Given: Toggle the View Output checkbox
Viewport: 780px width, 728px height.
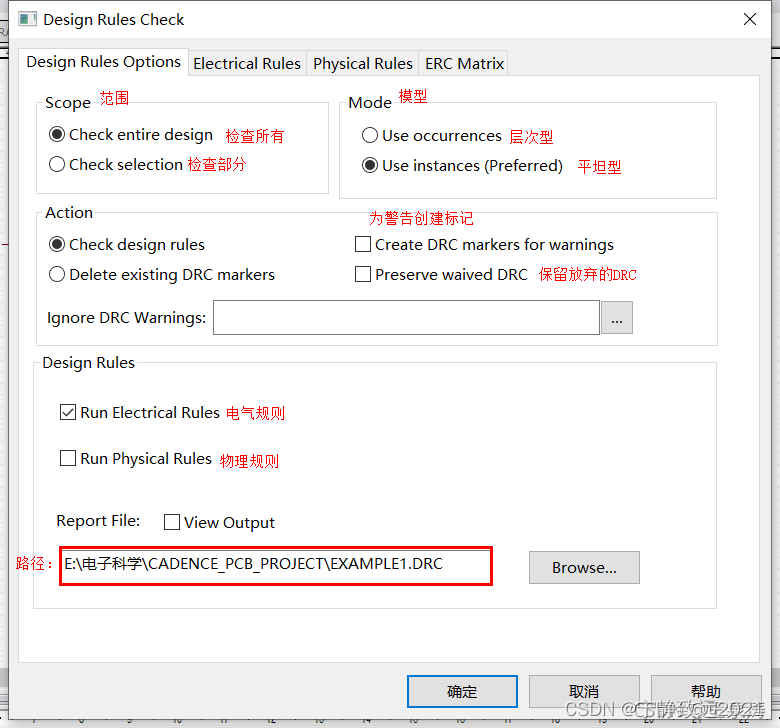Looking at the screenshot, I should [x=172, y=522].
